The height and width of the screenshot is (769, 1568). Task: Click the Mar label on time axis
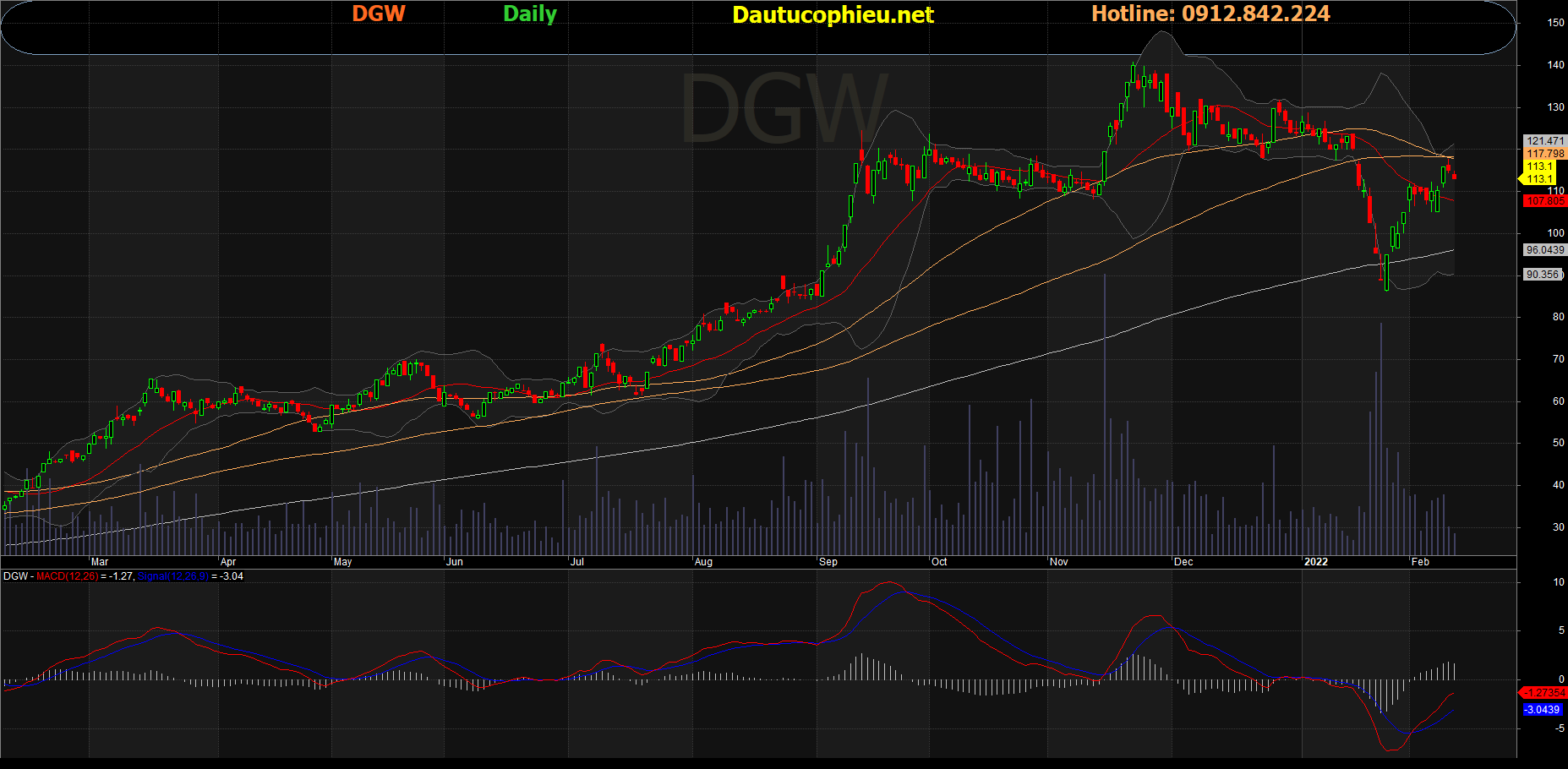[100, 562]
